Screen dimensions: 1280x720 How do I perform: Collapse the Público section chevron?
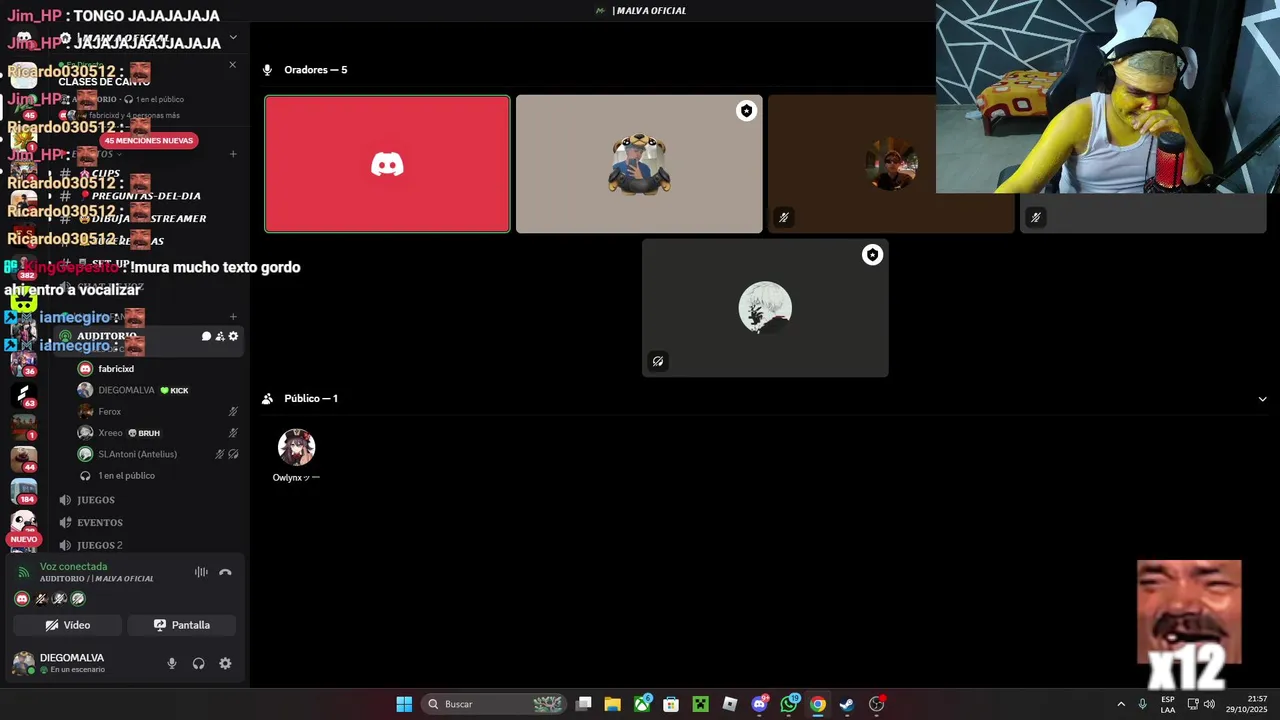click(x=1262, y=399)
